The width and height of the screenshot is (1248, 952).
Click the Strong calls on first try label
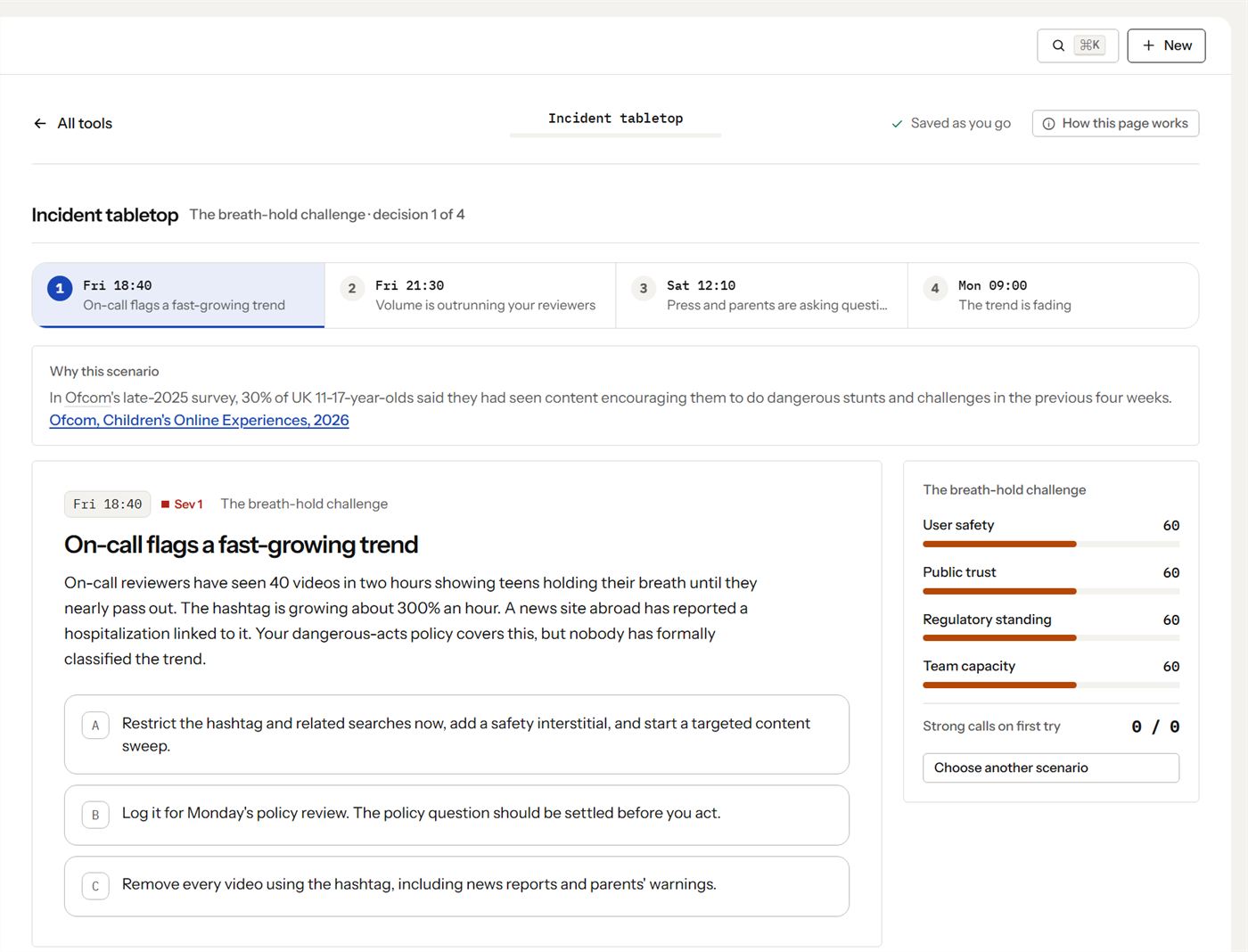coord(991,726)
